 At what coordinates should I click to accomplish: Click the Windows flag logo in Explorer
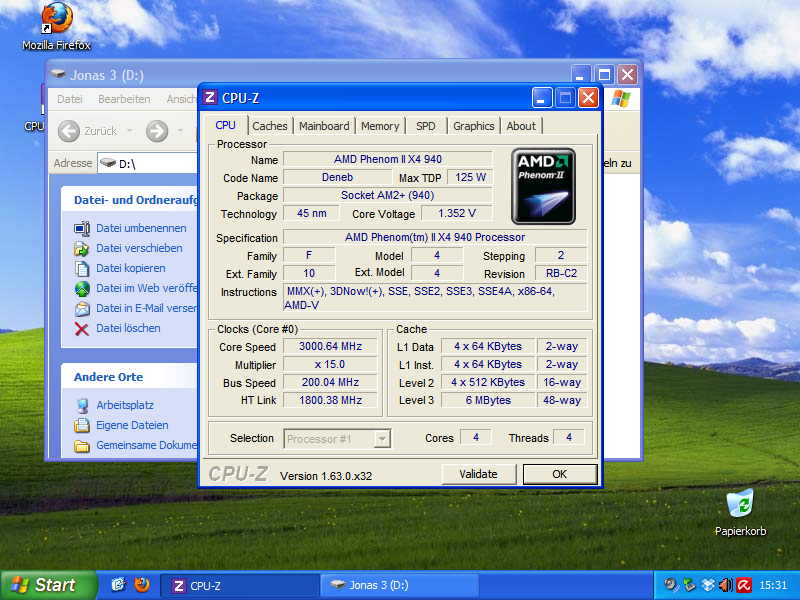click(x=620, y=98)
